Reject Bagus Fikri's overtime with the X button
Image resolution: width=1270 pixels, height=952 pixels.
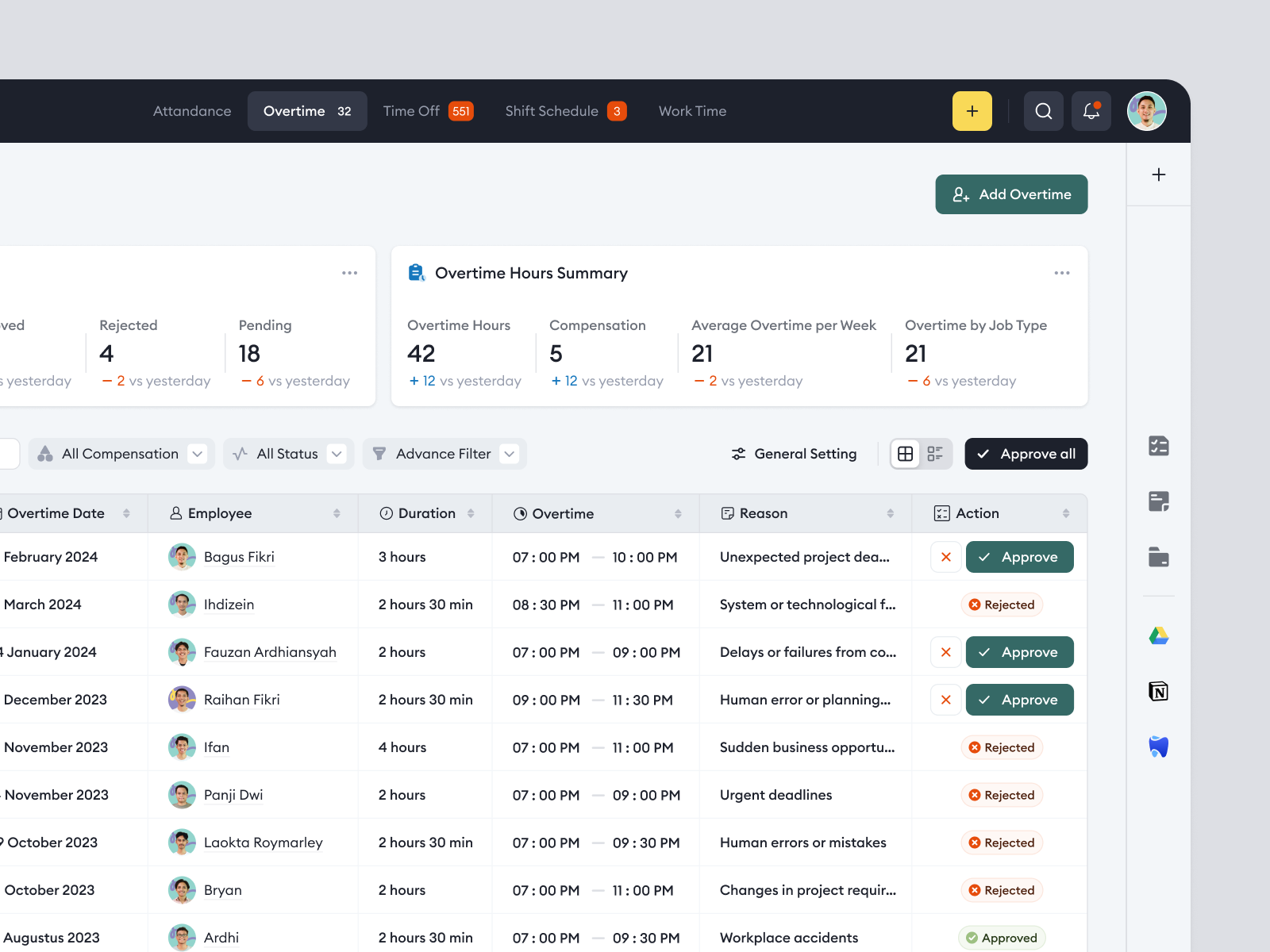click(x=945, y=556)
